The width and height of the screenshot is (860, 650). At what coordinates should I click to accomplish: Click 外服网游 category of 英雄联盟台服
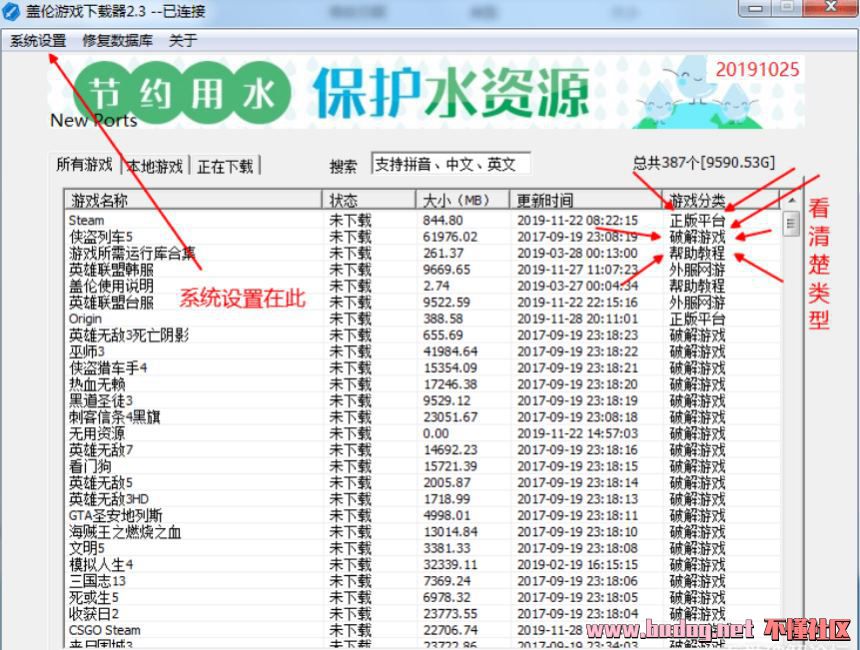click(697, 303)
